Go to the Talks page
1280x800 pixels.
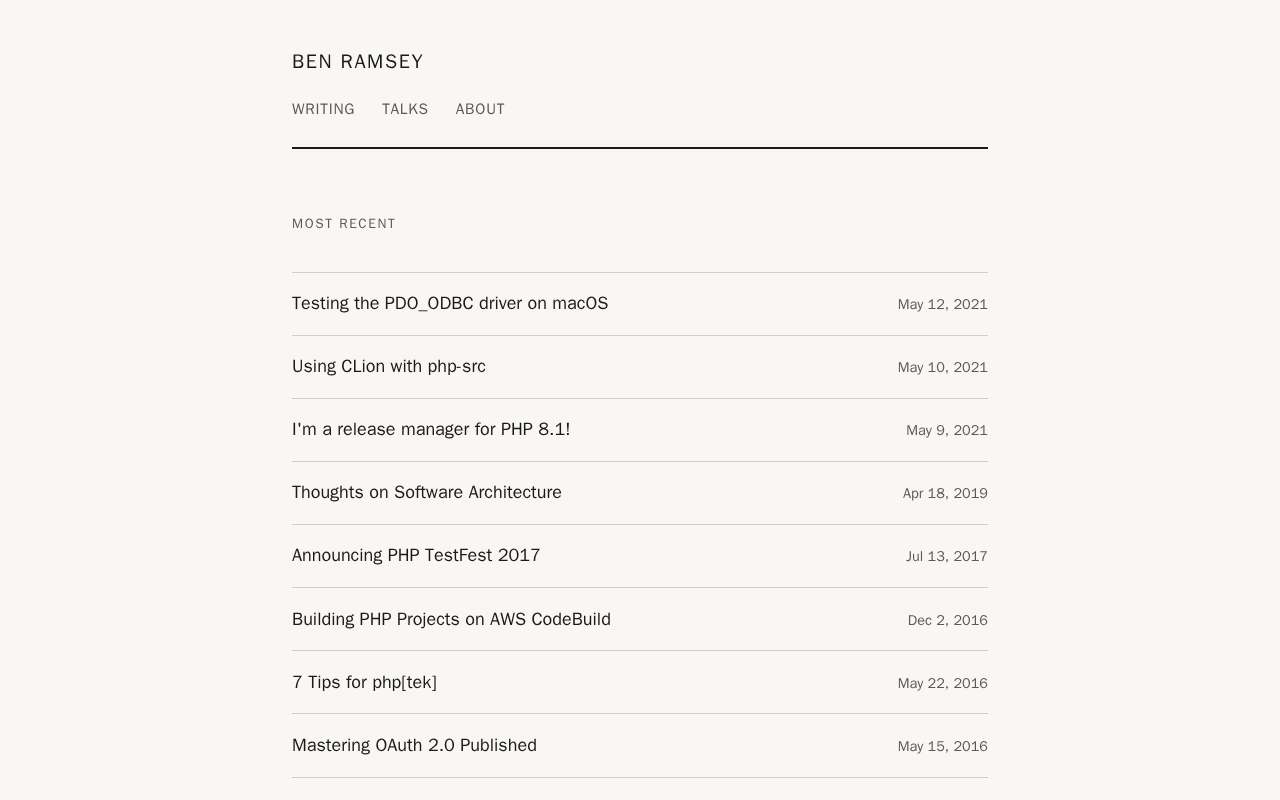tap(405, 109)
